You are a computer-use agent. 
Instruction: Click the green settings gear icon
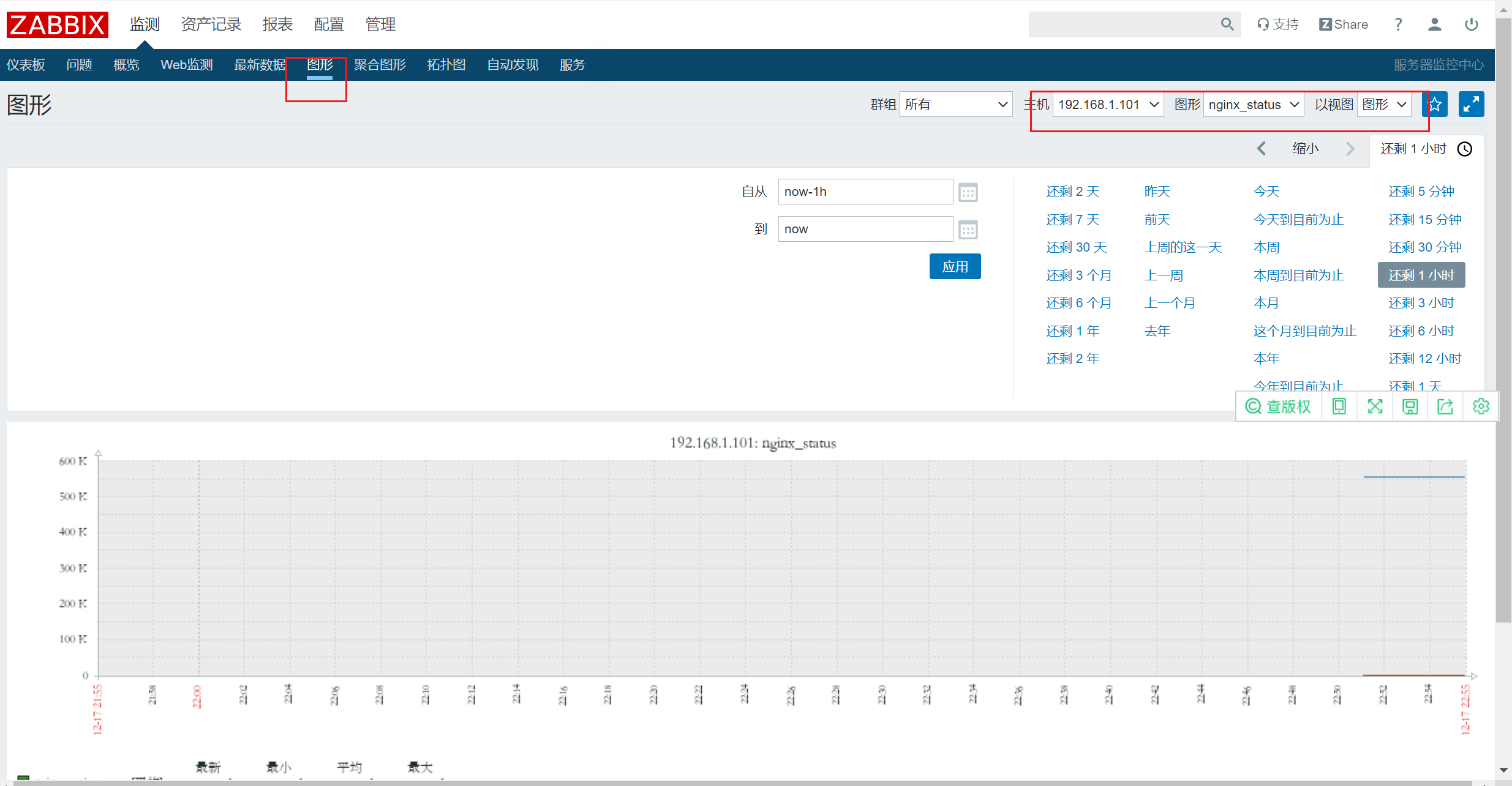point(1481,406)
